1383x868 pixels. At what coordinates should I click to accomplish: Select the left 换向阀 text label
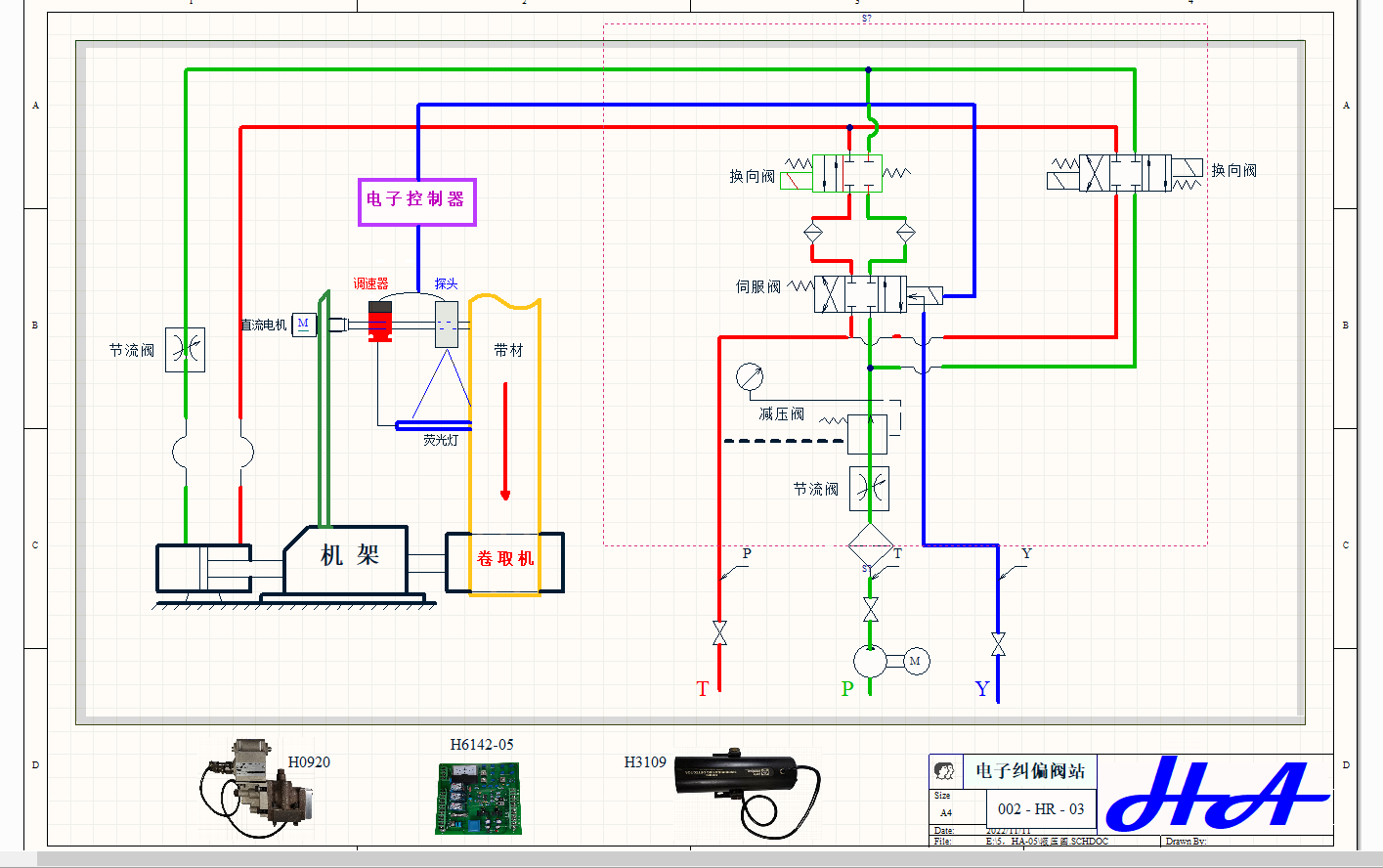coord(753,176)
